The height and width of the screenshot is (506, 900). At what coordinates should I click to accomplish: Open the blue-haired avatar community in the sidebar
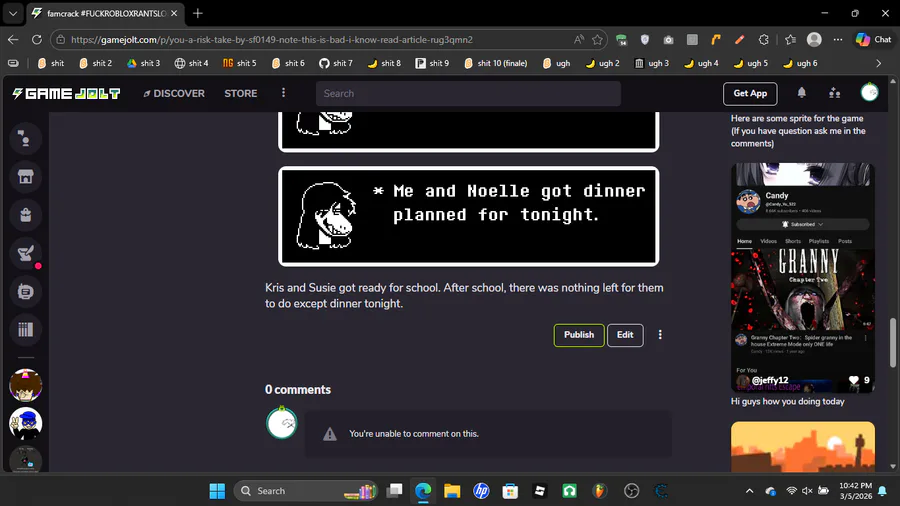point(25,423)
